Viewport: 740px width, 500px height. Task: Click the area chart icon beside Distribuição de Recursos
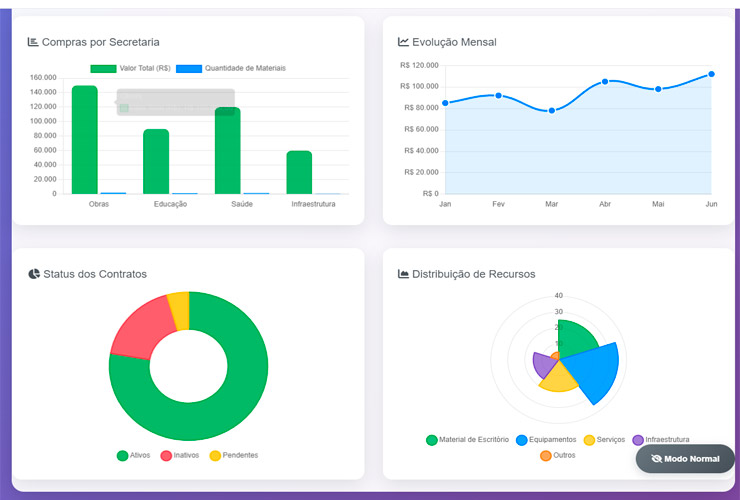click(403, 274)
